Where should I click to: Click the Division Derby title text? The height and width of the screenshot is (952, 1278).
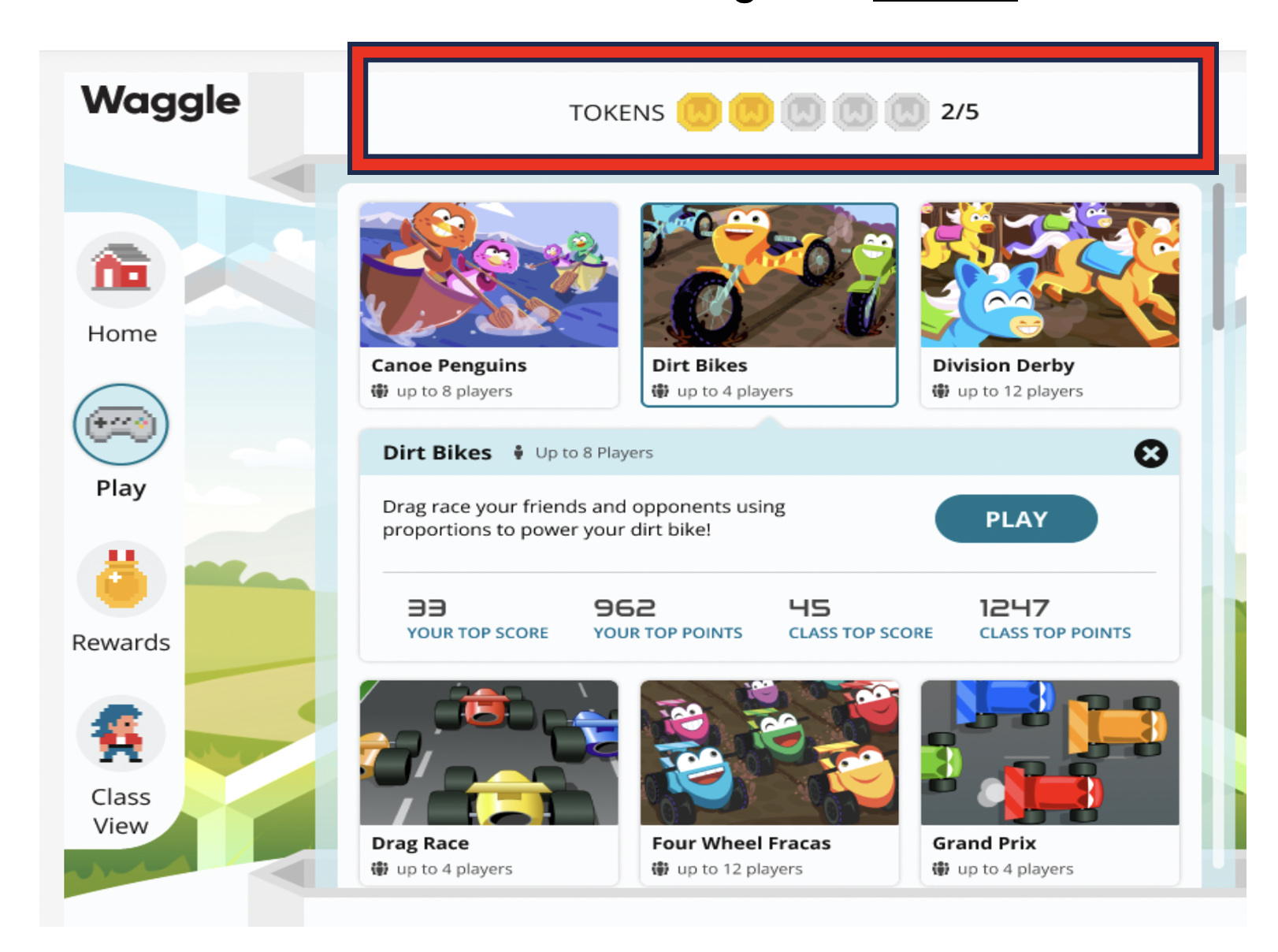[x=1003, y=366]
